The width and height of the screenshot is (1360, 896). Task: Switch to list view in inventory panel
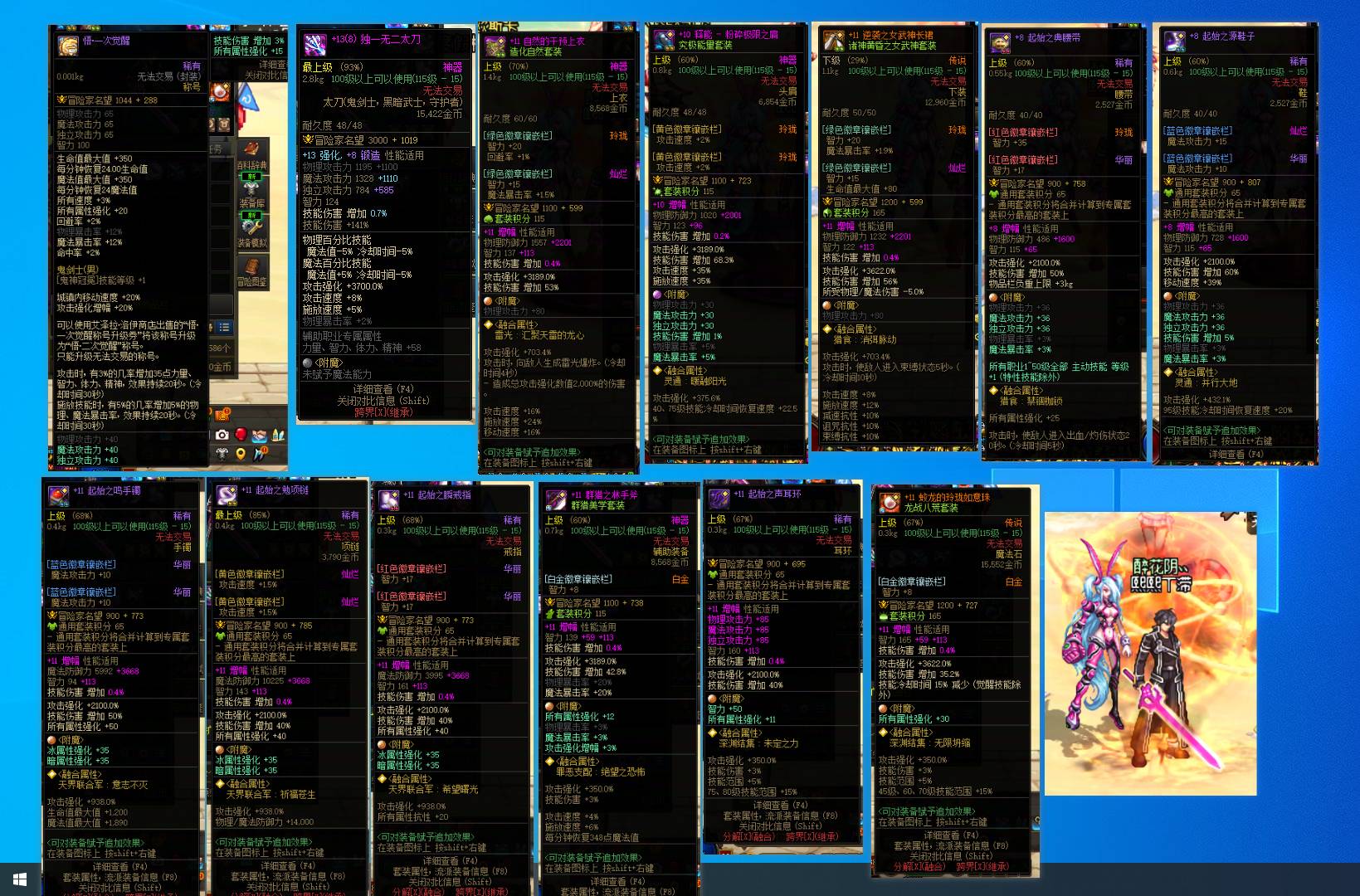(224, 327)
